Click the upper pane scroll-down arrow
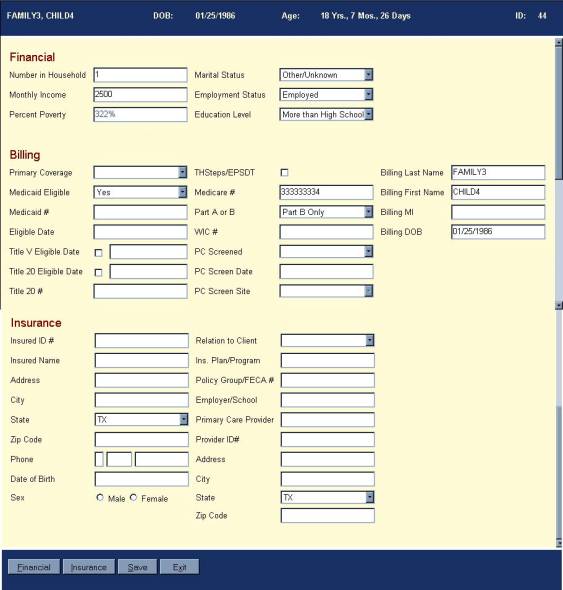563x590 pixels. tap(559, 305)
